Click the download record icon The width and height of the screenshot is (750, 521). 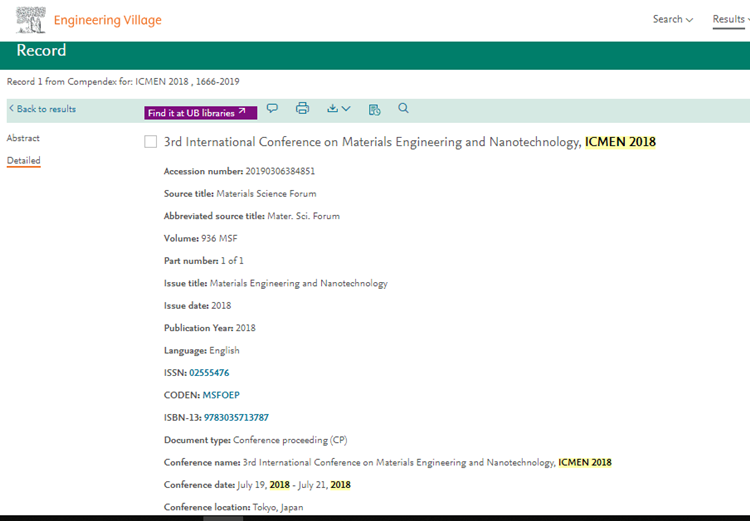[x=333, y=108]
